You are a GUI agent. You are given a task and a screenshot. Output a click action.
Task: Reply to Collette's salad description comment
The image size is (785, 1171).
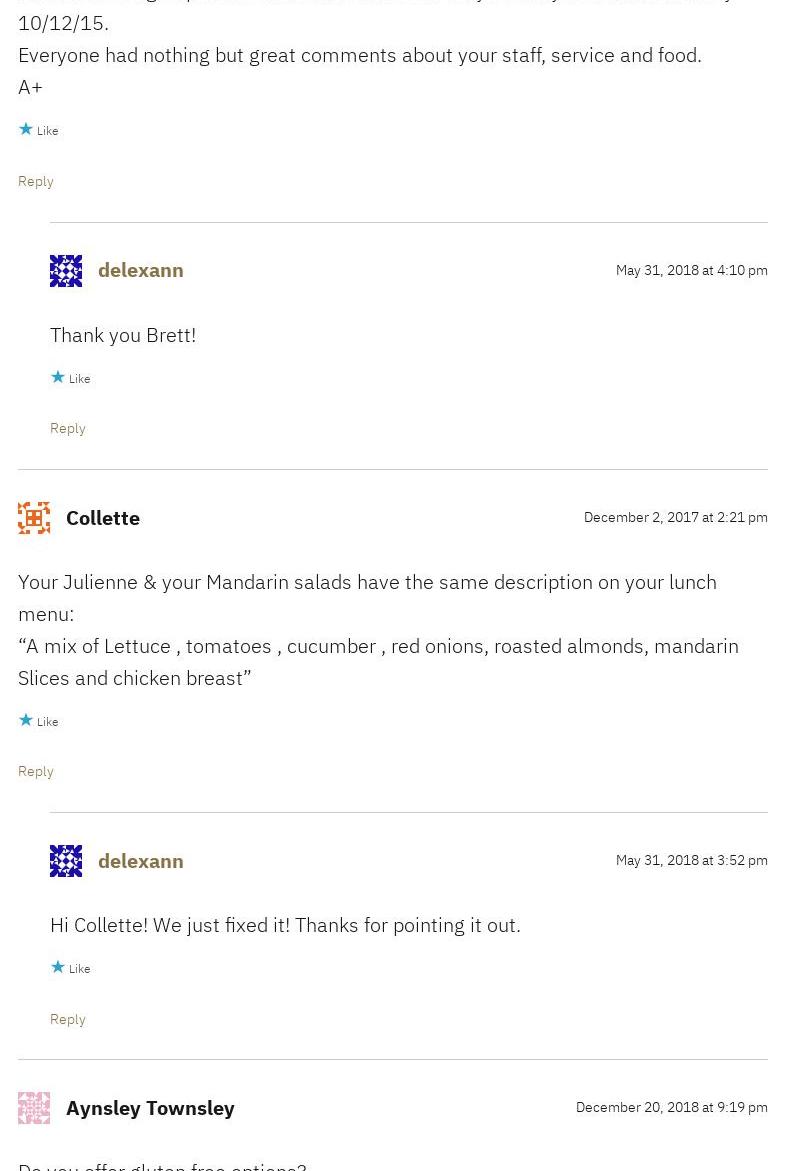[x=36, y=771]
